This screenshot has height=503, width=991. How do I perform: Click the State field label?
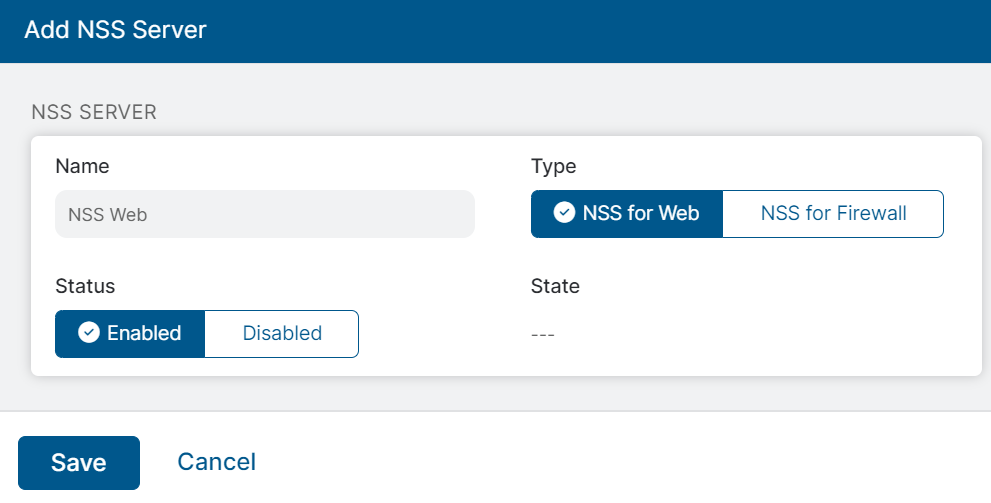(555, 286)
